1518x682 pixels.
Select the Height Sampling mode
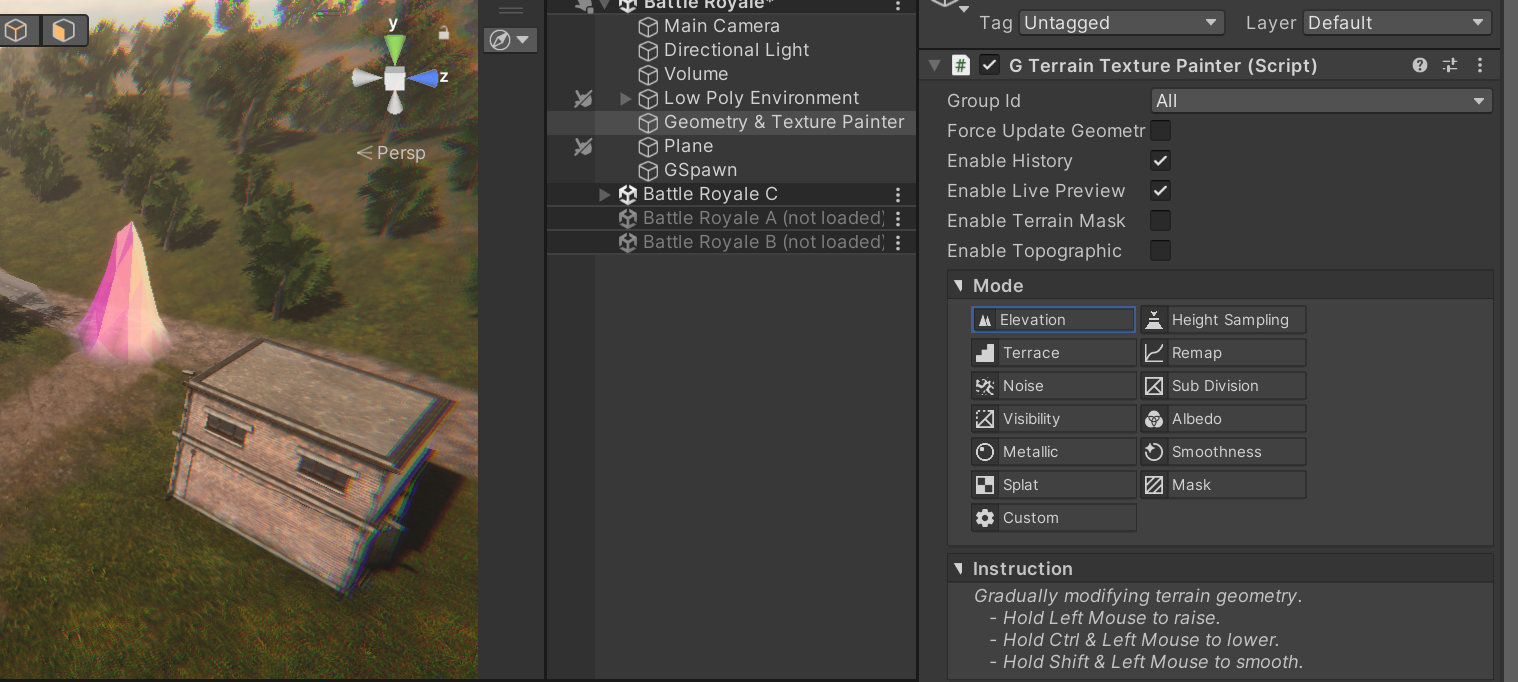point(1223,320)
